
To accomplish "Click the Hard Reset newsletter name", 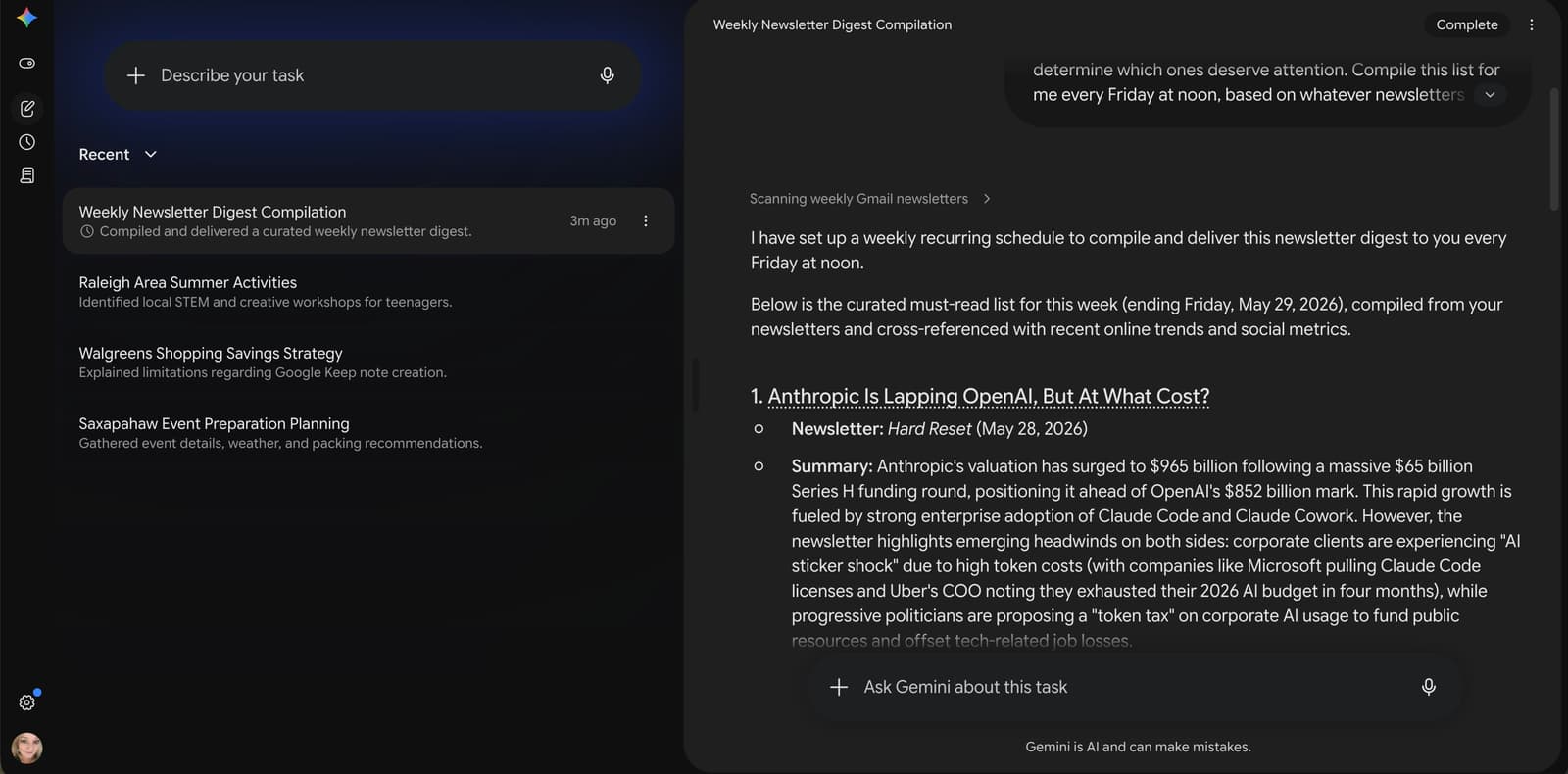I will (x=929, y=429).
